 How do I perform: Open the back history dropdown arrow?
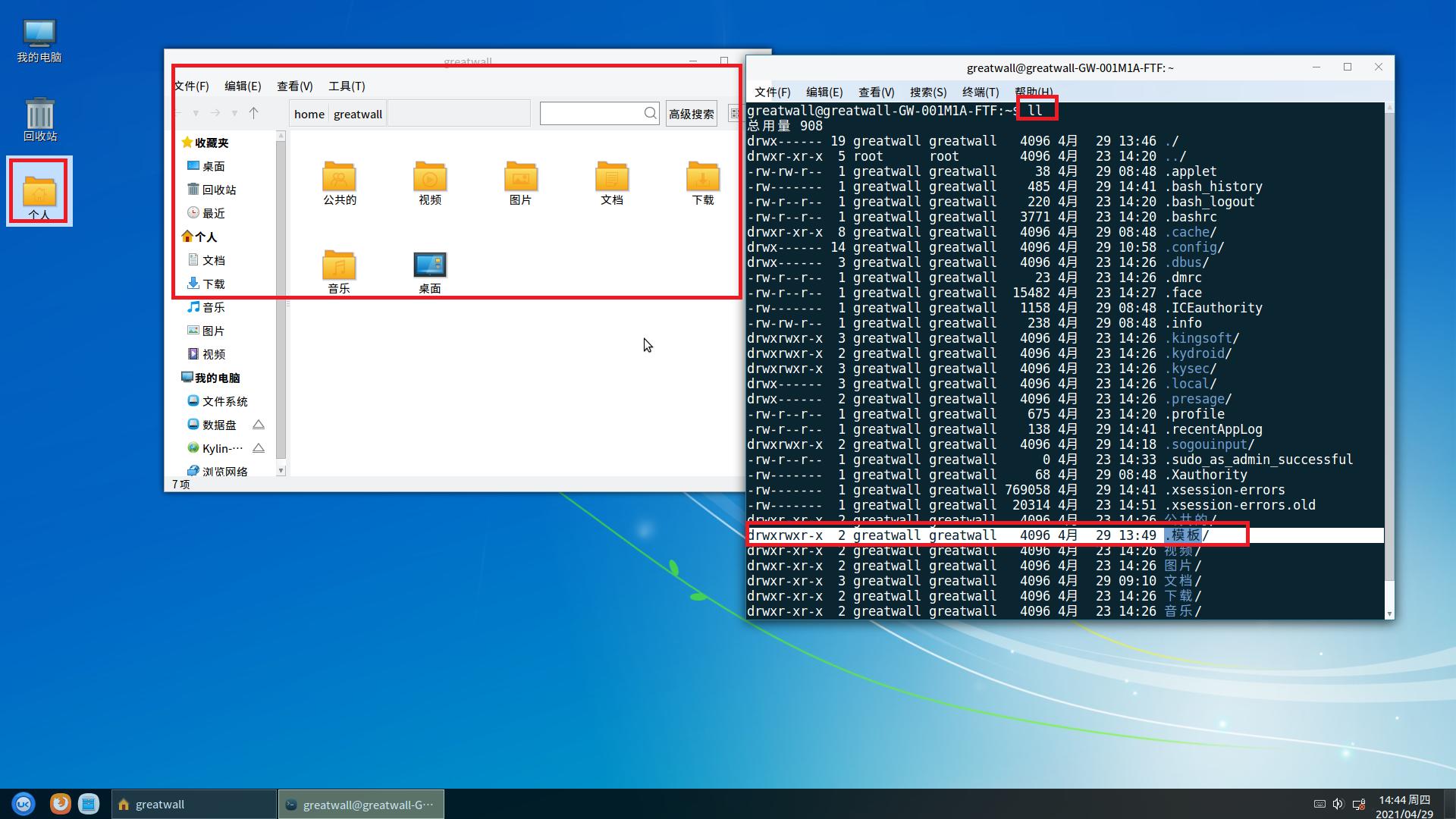coord(196,114)
